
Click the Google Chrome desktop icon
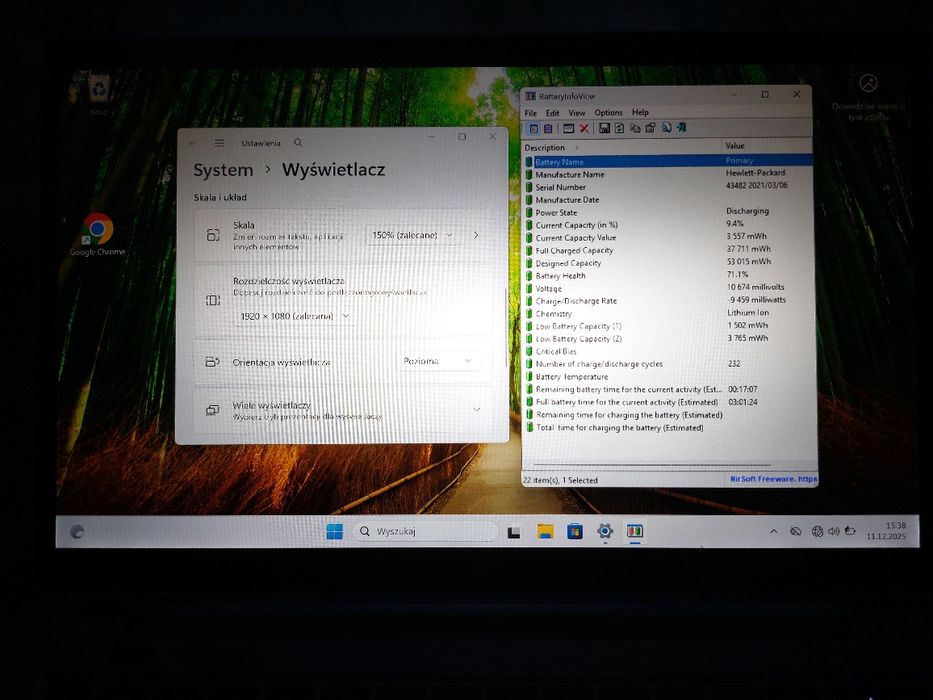click(98, 235)
